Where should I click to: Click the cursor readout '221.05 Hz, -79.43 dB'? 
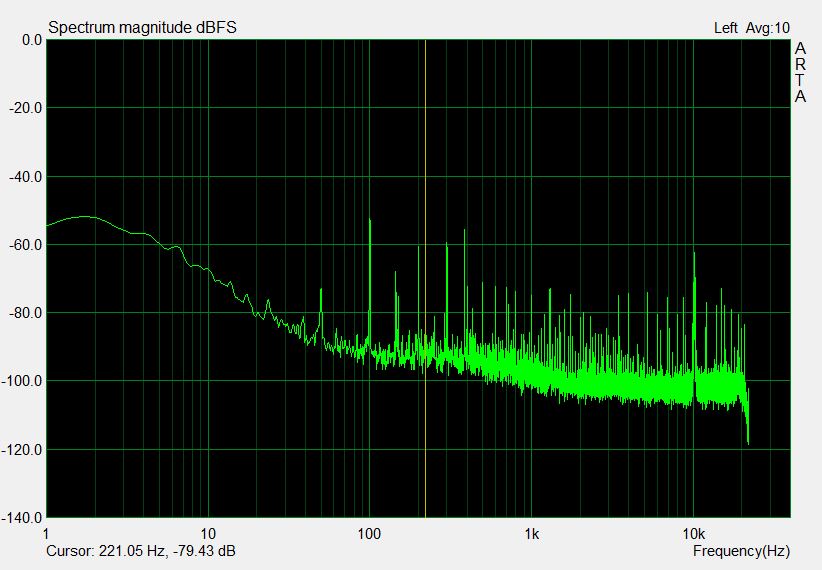[x=167, y=551]
